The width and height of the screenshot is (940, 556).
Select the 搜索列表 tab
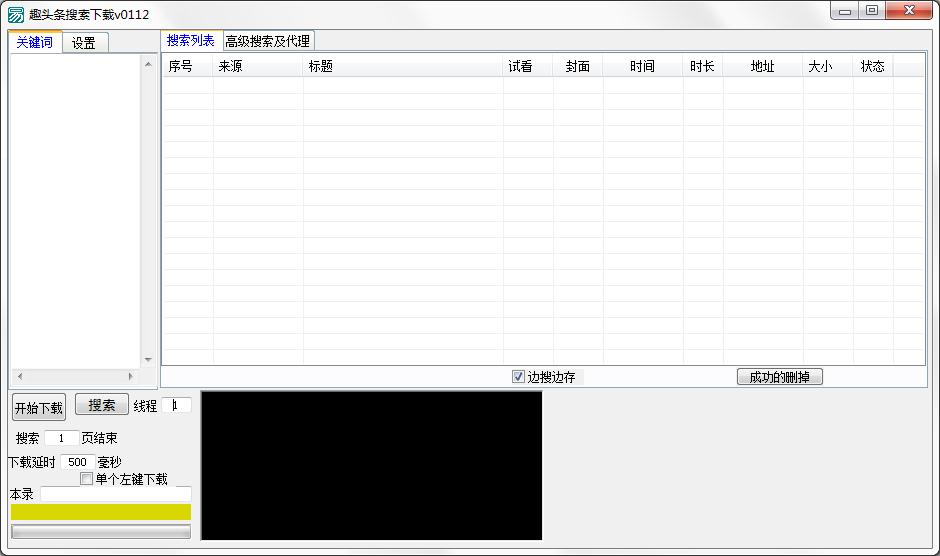[191, 40]
